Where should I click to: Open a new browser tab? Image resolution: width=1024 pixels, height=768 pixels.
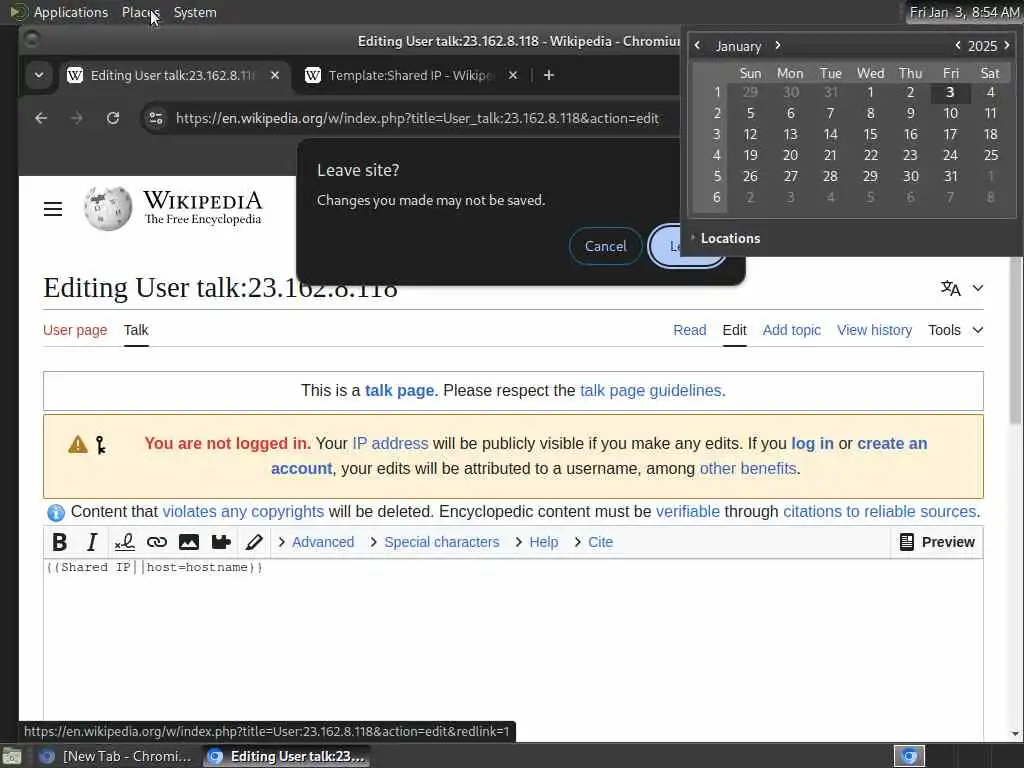[549, 76]
